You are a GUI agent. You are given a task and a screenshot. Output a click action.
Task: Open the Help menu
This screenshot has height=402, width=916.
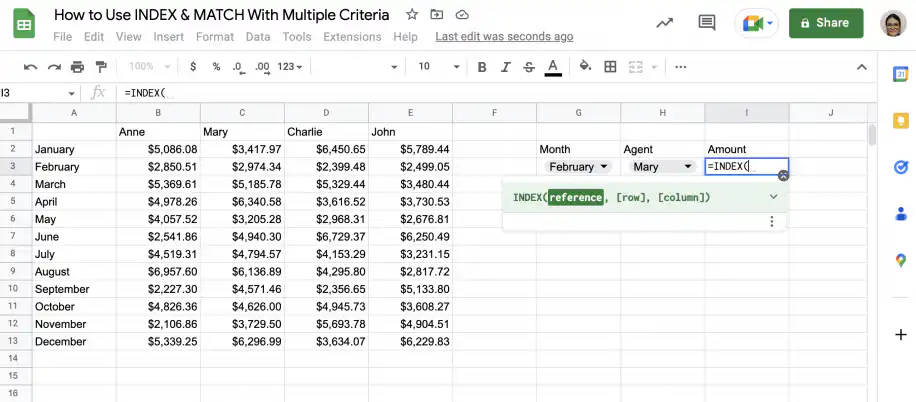[x=405, y=37]
